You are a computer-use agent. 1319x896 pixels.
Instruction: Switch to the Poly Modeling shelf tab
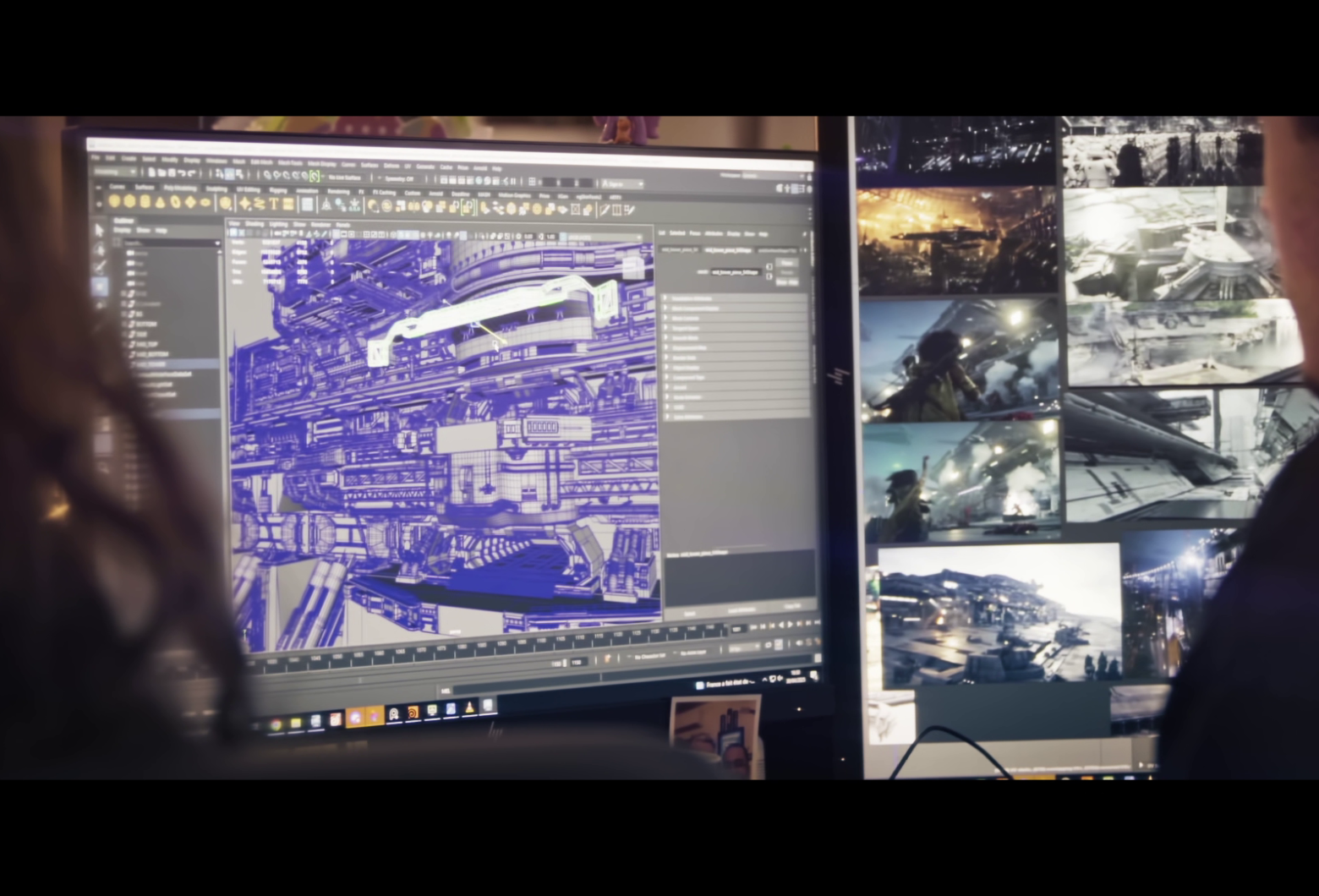[x=179, y=188]
